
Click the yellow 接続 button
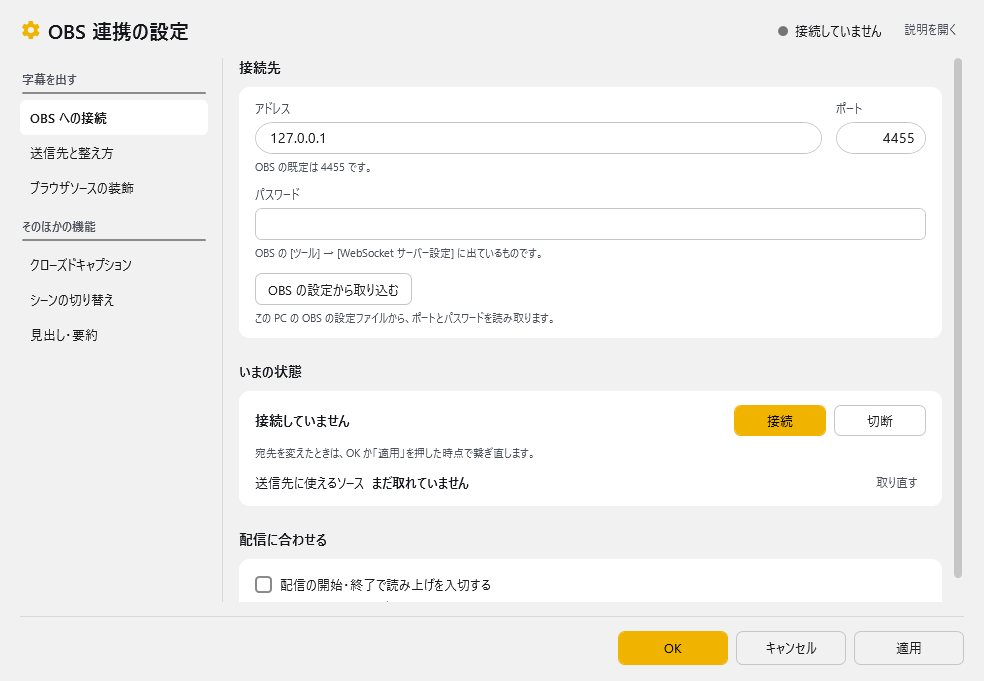[x=779, y=421]
